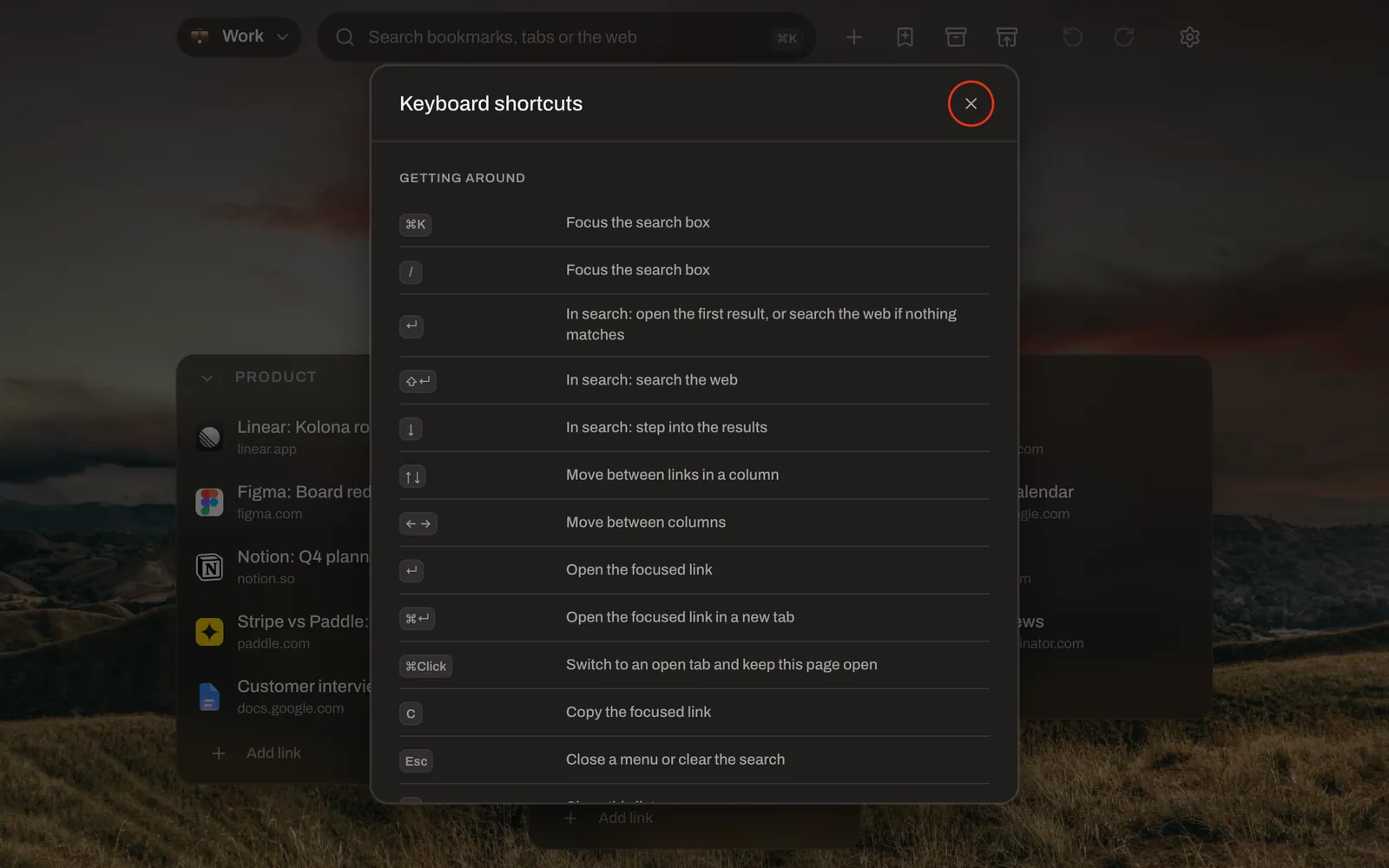
Task: Click the left-right arrows key badge
Action: (418, 523)
